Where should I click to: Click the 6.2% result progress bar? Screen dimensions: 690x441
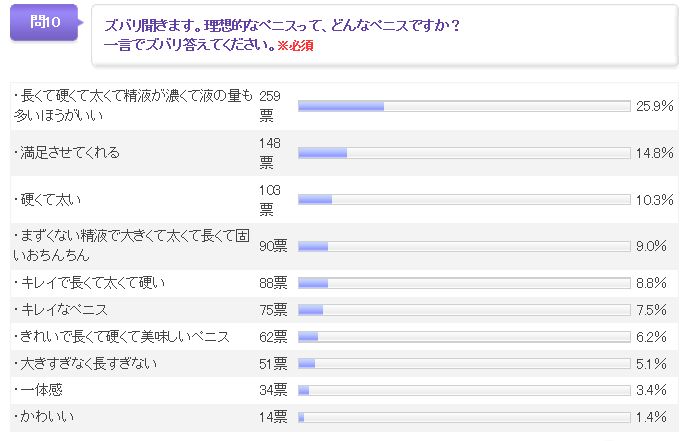[464, 336]
